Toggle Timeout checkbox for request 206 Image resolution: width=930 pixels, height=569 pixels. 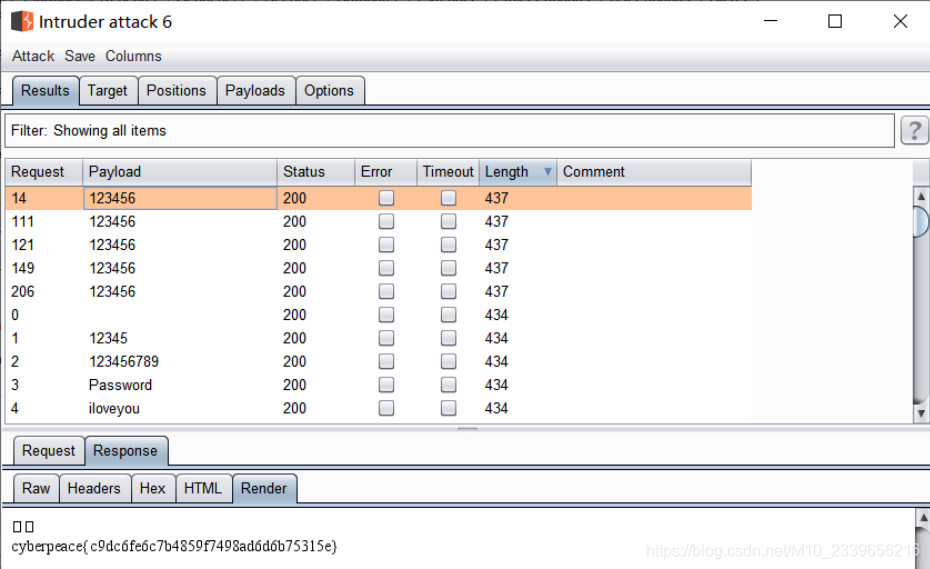pyautogui.click(x=448, y=291)
